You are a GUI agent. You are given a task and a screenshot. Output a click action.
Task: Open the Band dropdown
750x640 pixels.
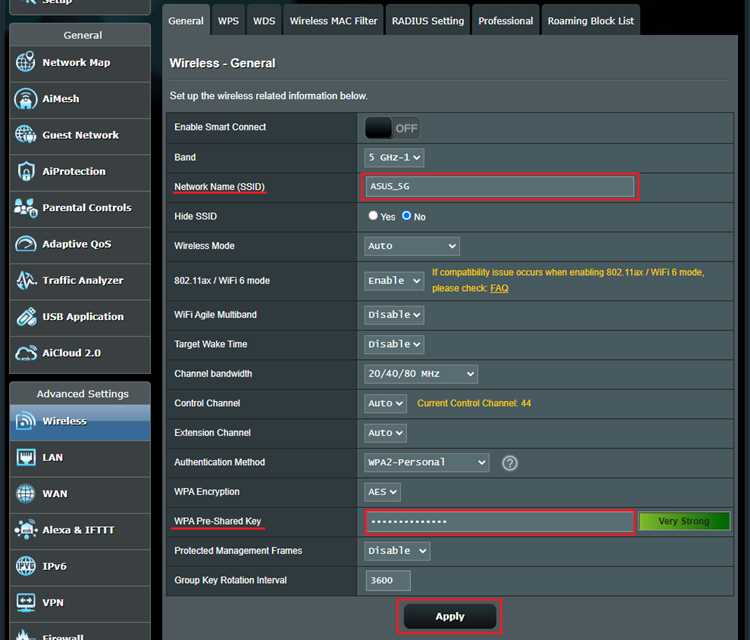coord(394,157)
